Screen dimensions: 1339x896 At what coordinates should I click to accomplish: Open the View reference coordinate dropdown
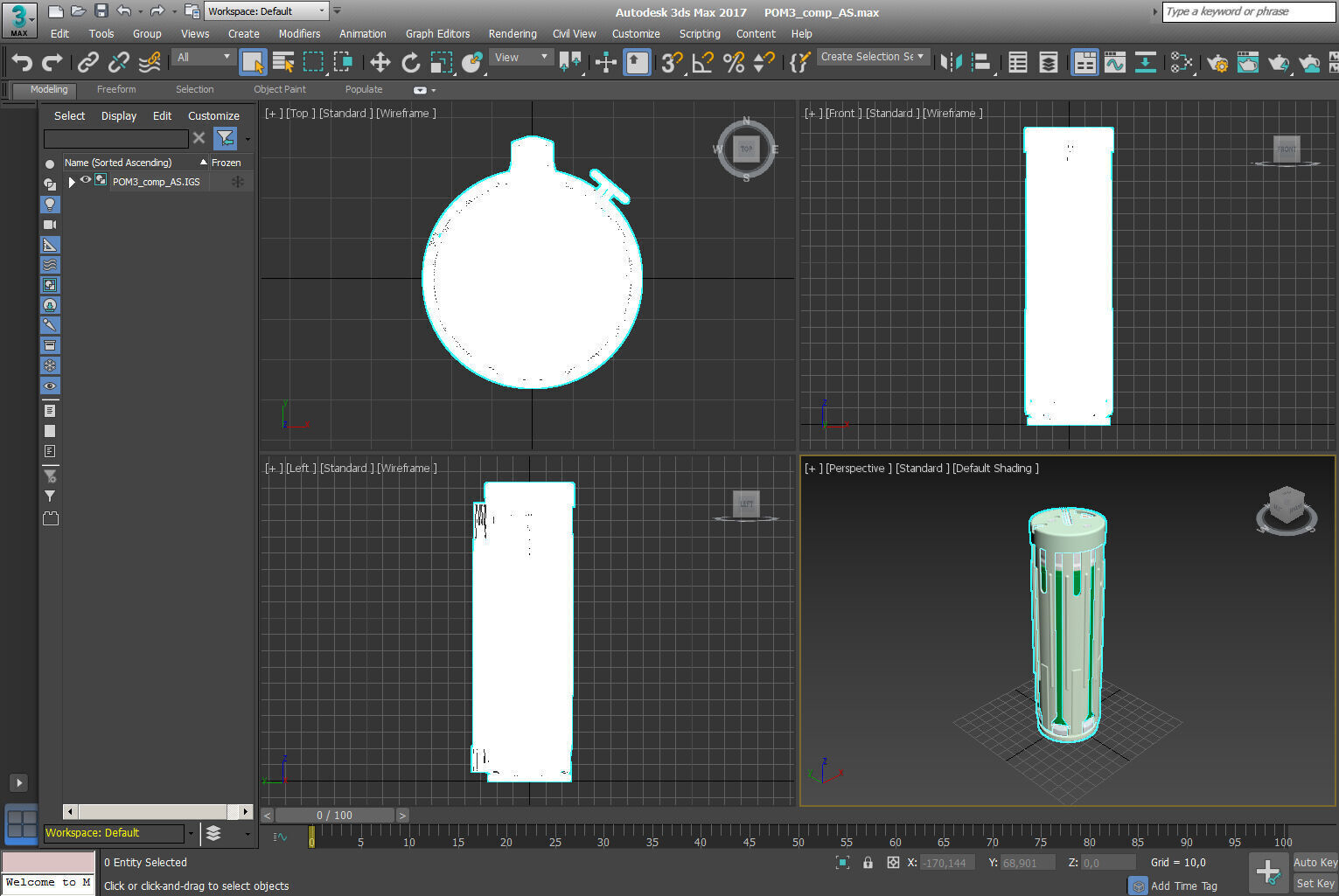pos(521,57)
